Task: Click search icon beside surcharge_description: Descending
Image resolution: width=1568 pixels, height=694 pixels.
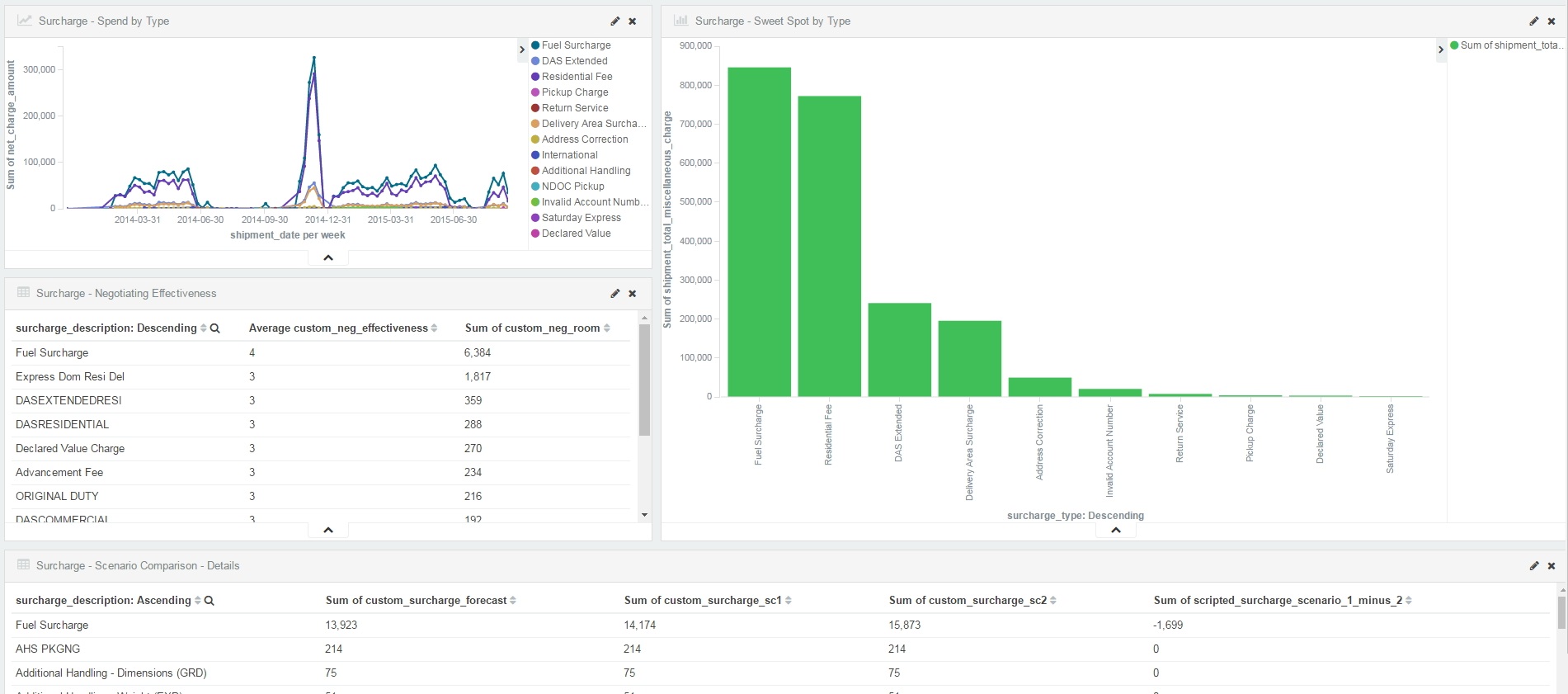Action: point(215,328)
